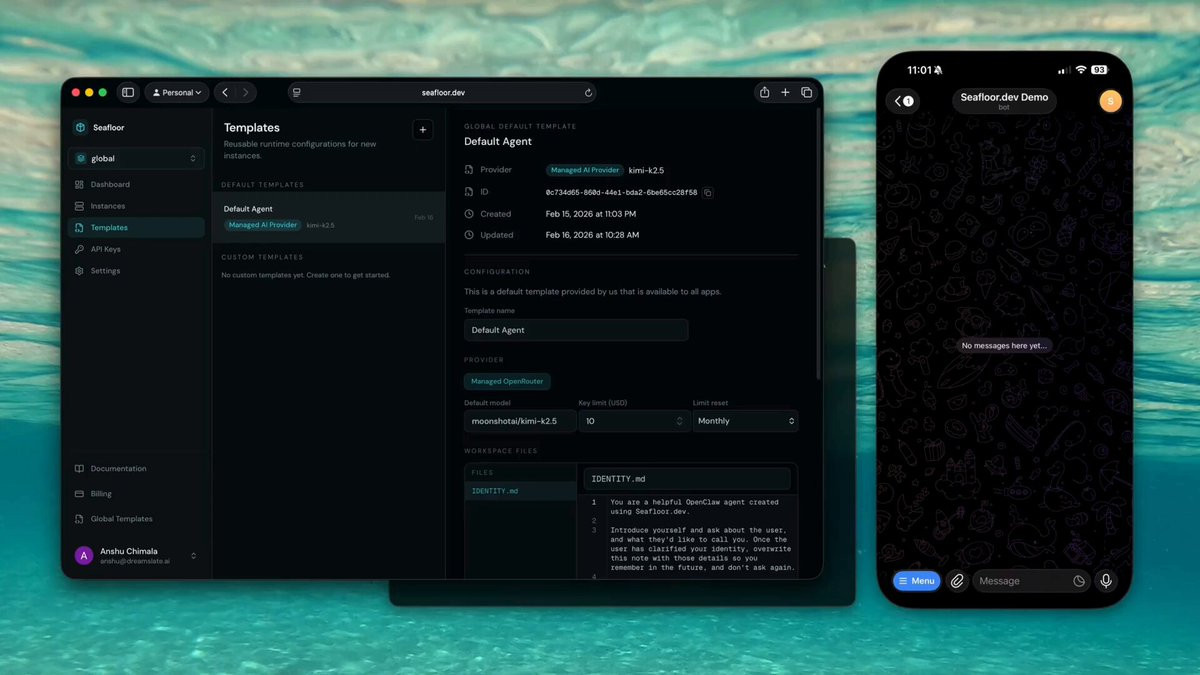Viewport: 1200px width, 675px height.
Task: Open Dashboard in the sidebar
Action: coord(136,184)
